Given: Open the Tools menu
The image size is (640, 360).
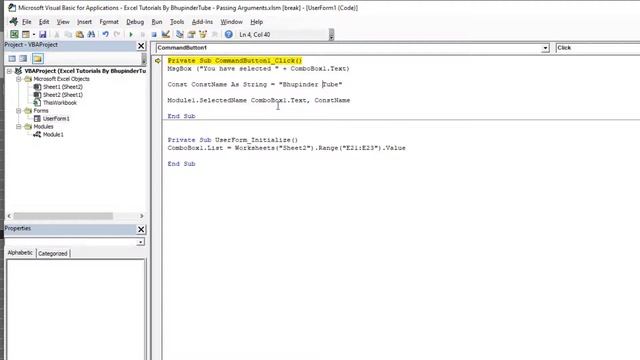Looking at the screenshot, I should (x=177, y=22).
